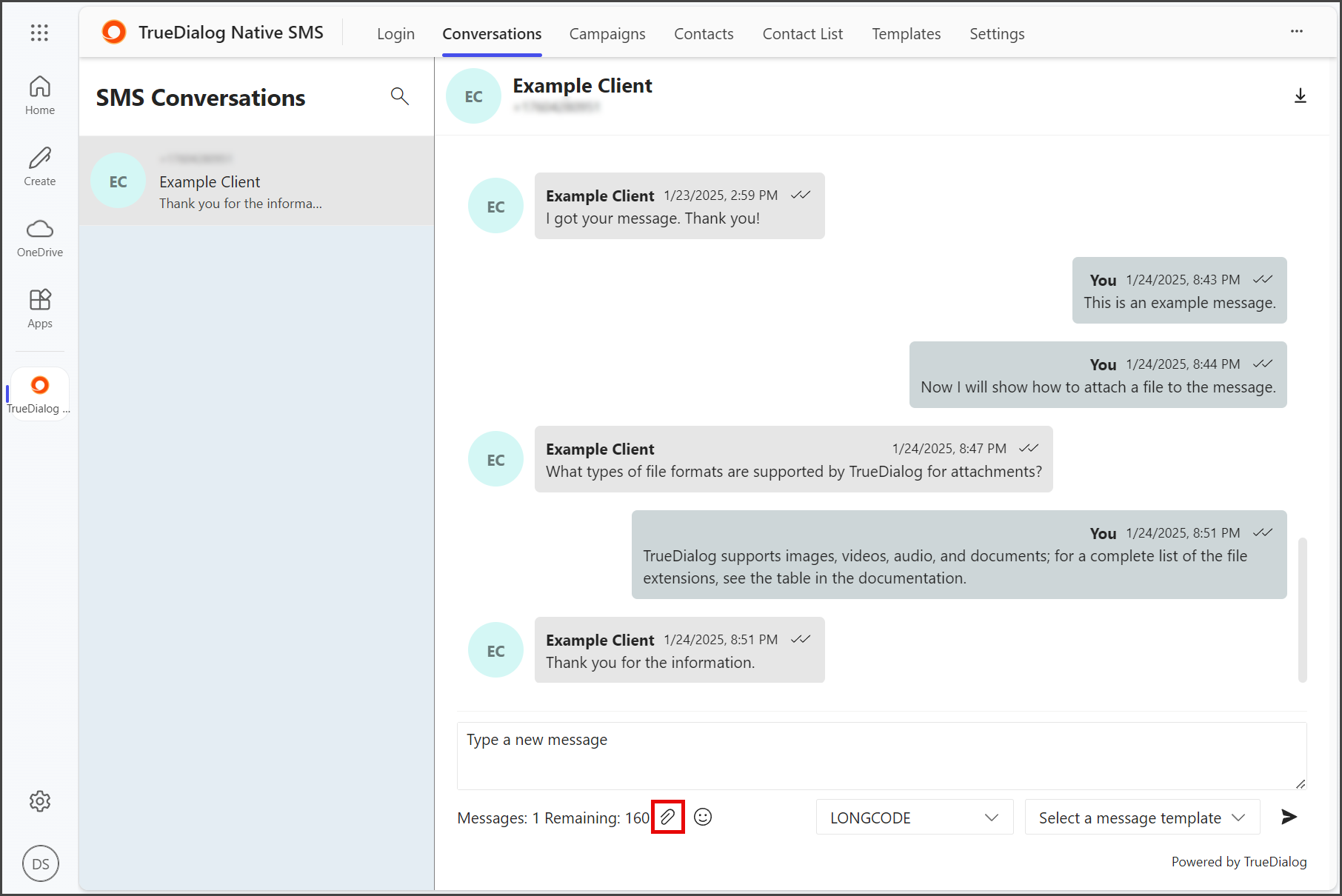Open Select a message template dropdown
The height and width of the screenshot is (896, 1342).
[1142, 818]
